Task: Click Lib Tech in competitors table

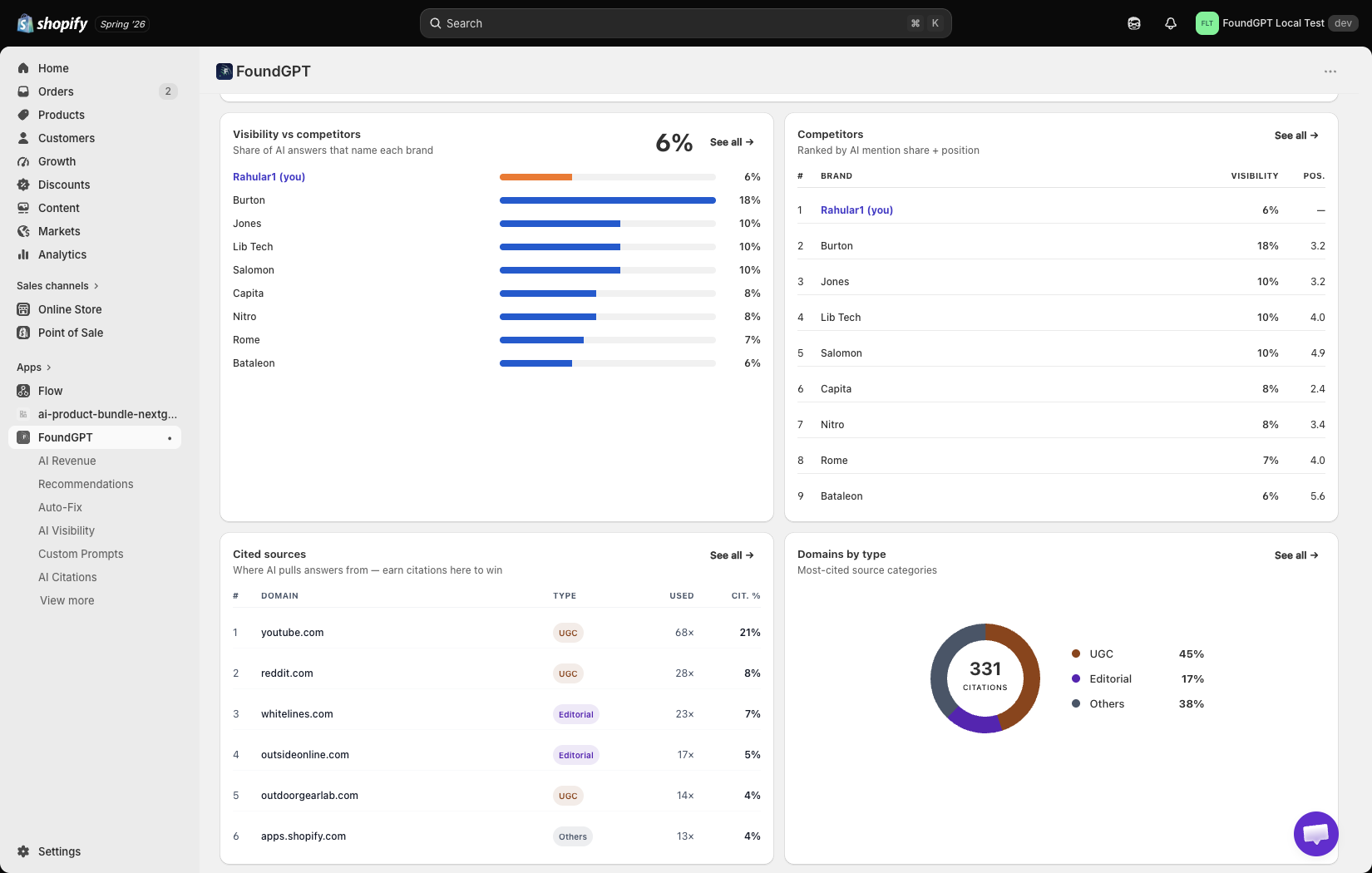Action: point(841,318)
